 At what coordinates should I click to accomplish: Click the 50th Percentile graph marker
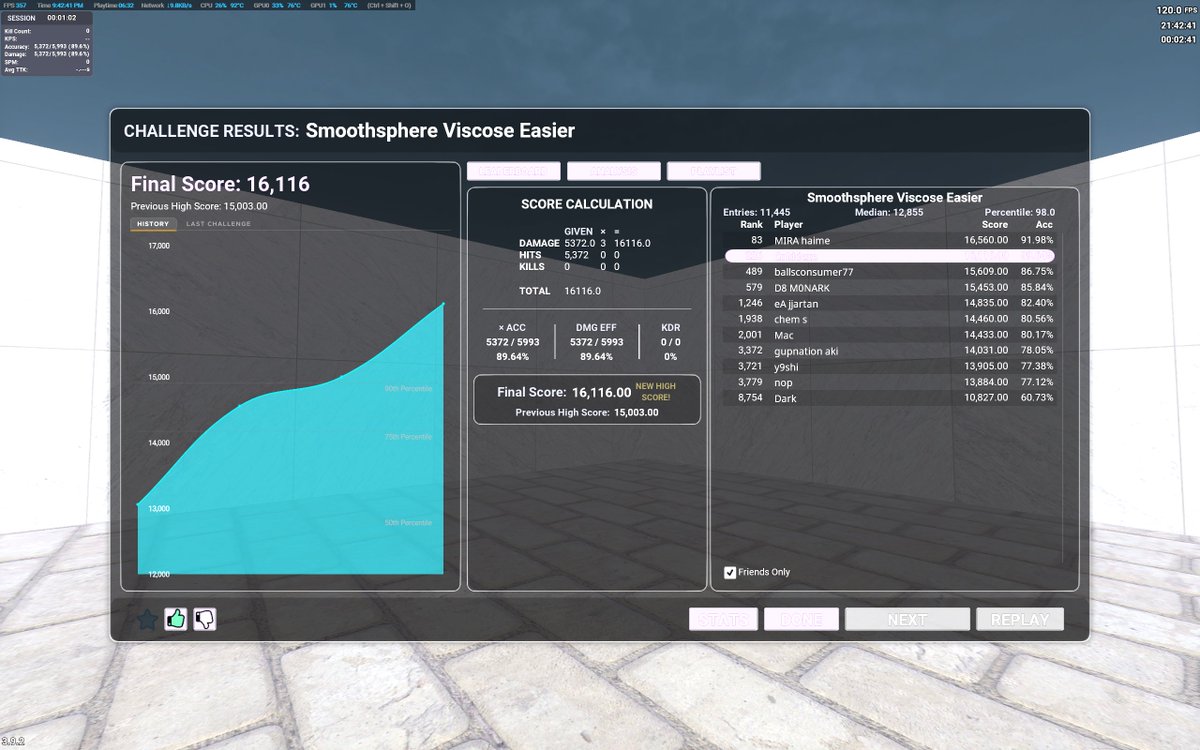coord(408,522)
